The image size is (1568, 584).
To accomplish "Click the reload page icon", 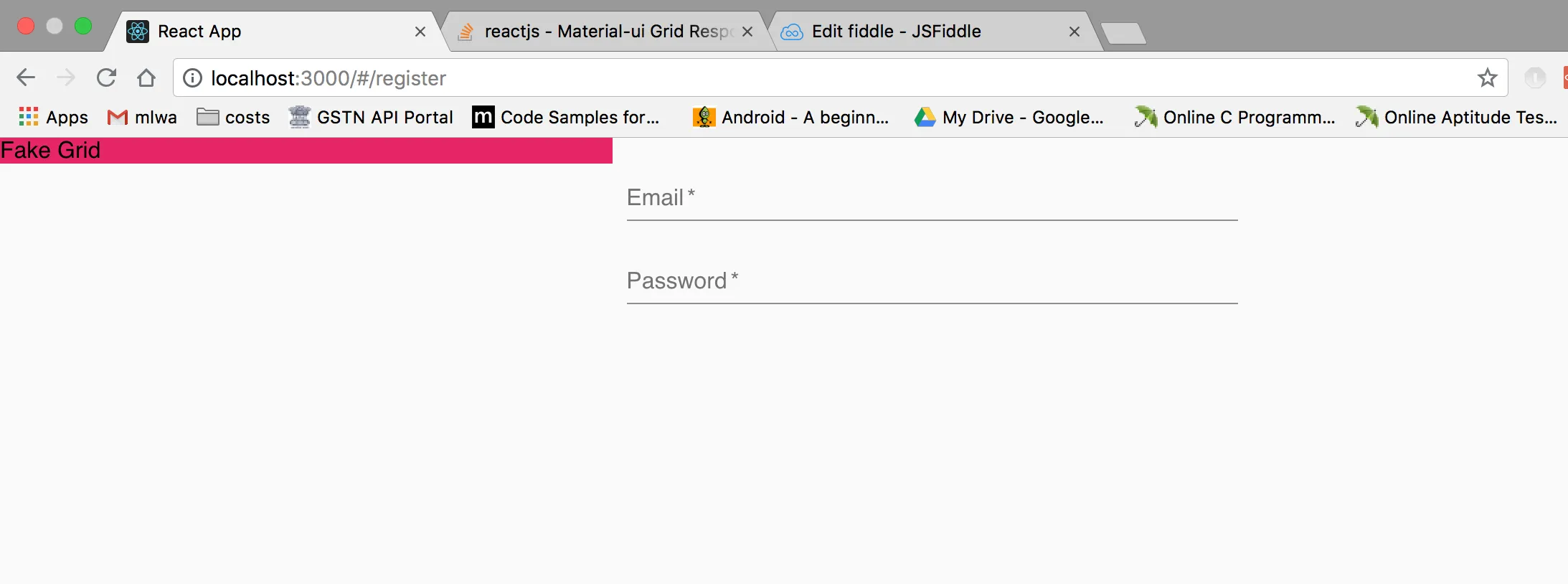I will 106,77.
